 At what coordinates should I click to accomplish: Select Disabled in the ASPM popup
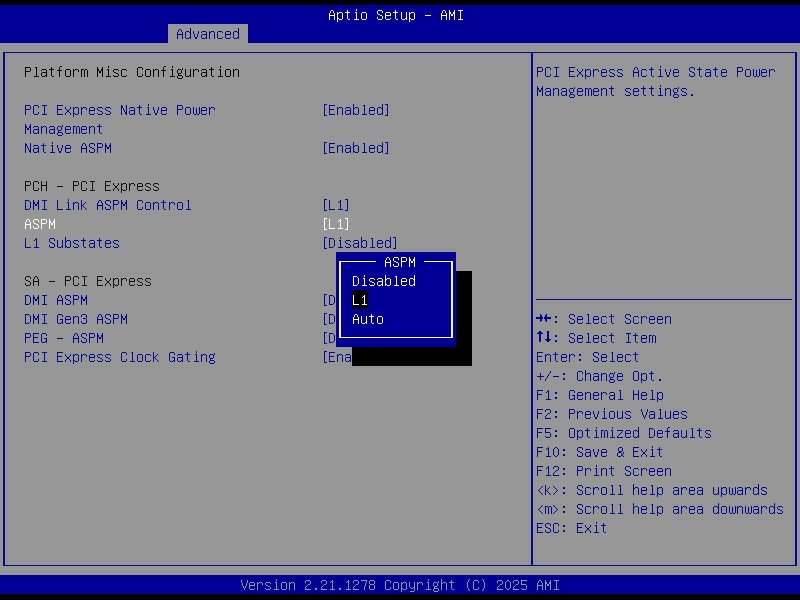coord(383,281)
